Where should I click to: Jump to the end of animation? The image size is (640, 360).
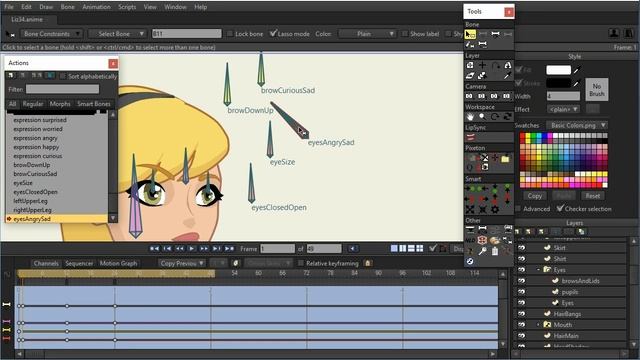229,248
